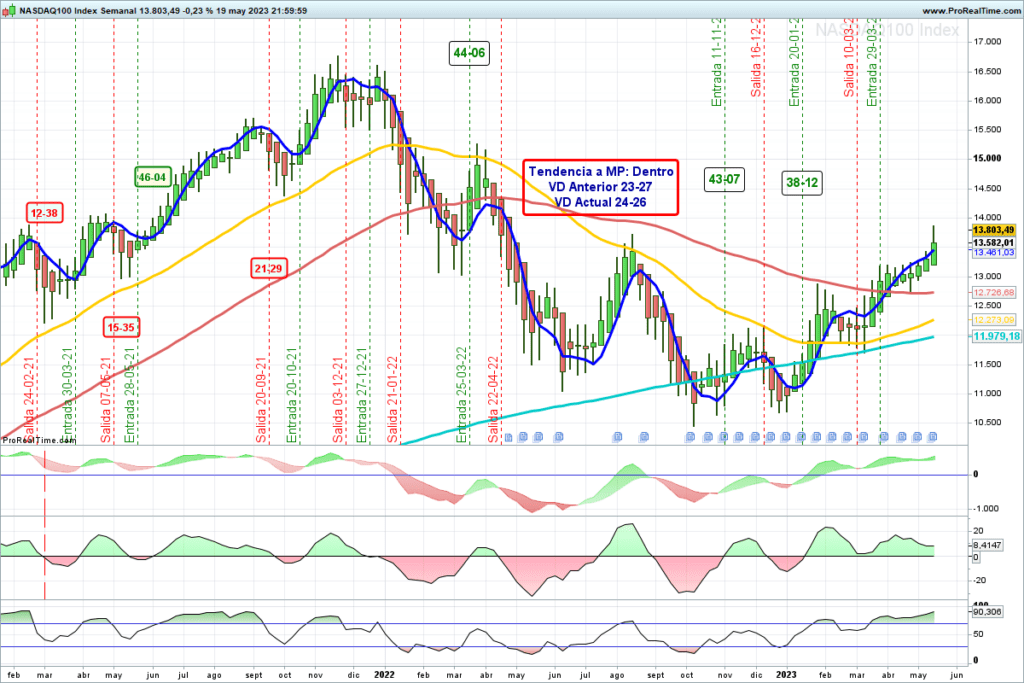
Task: Select the green "44-06" label box
Action: click(470, 53)
